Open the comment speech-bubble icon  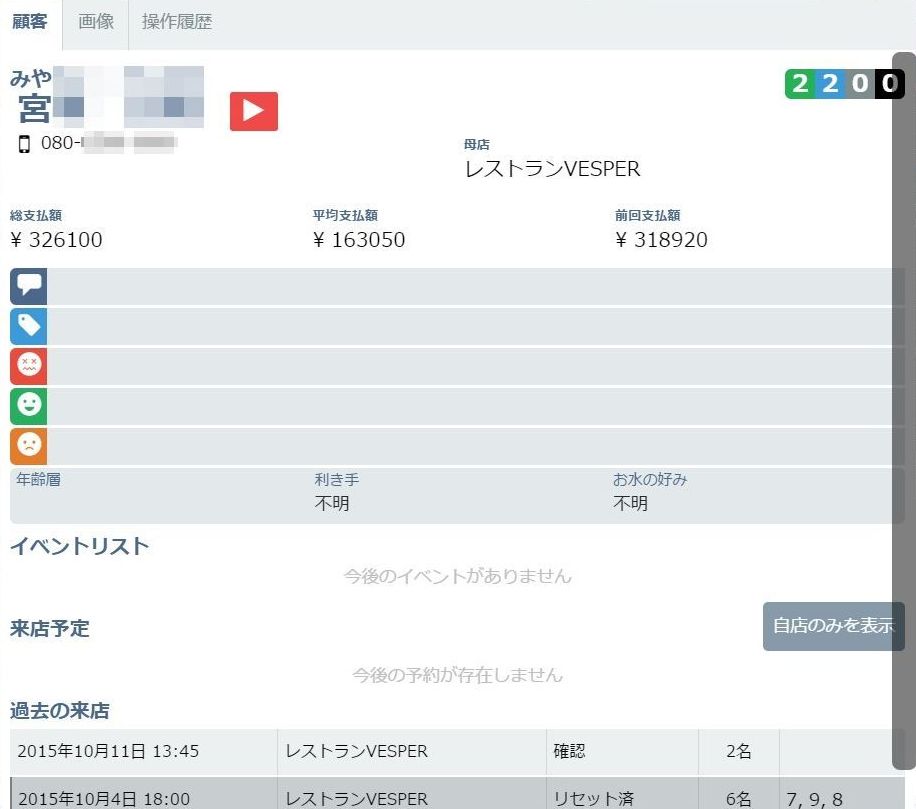(28, 286)
